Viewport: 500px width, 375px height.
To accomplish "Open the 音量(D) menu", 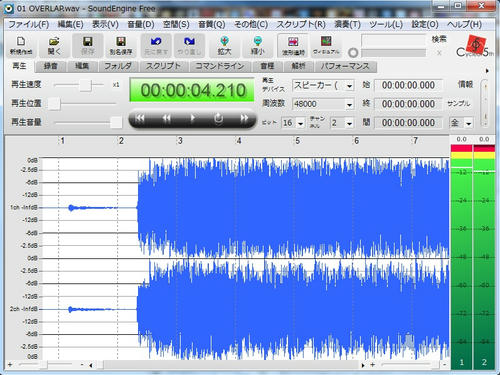I will point(141,24).
